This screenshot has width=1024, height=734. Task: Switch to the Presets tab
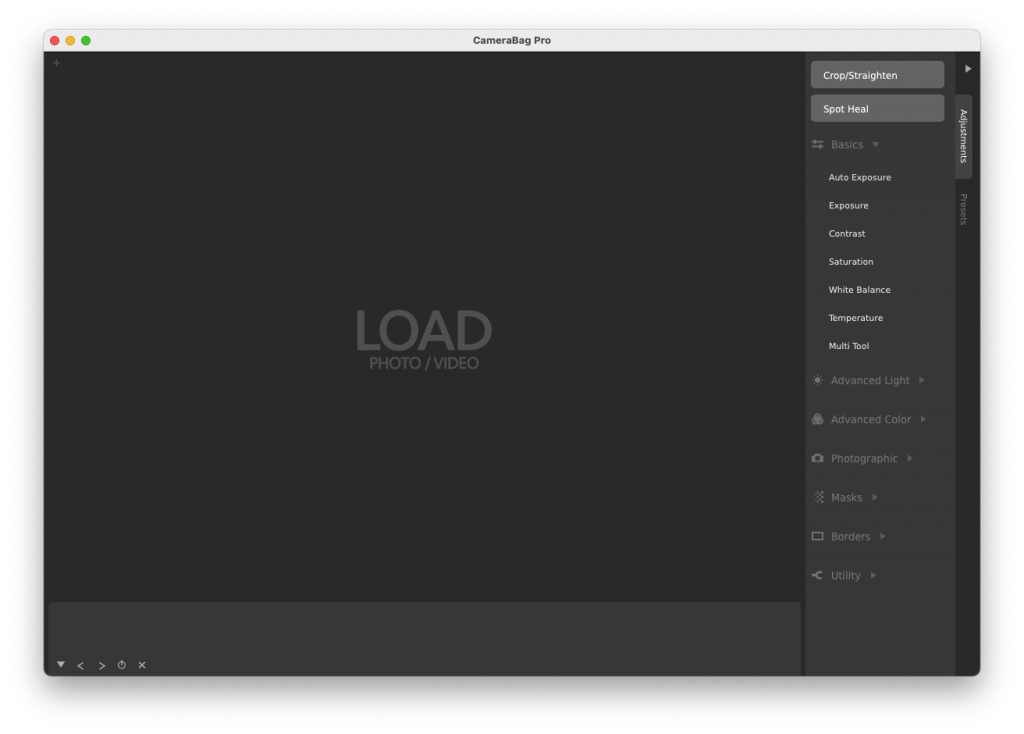[x=963, y=209]
